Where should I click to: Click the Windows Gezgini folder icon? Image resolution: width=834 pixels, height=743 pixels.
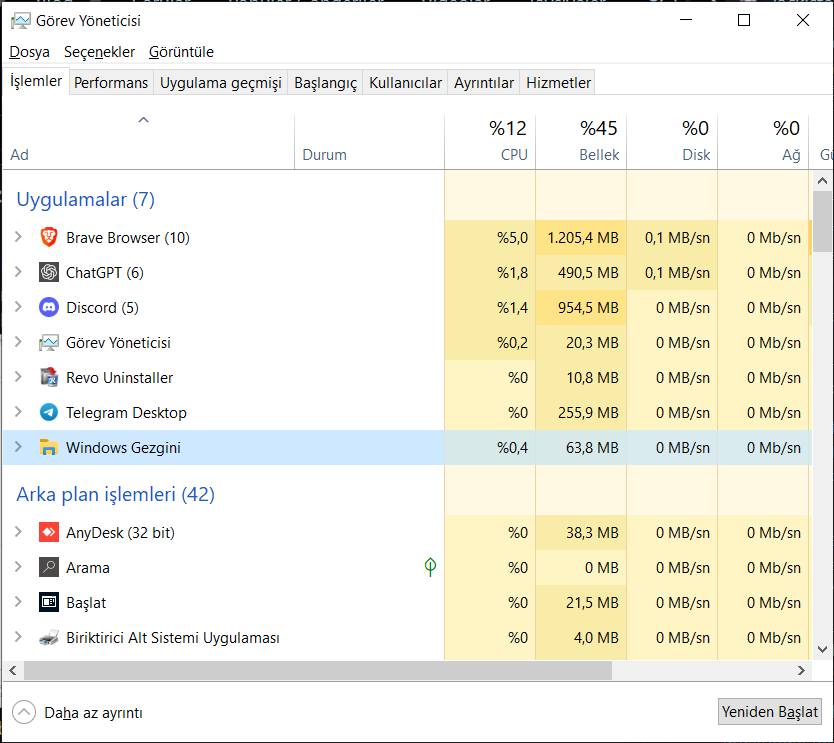(x=49, y=447)
